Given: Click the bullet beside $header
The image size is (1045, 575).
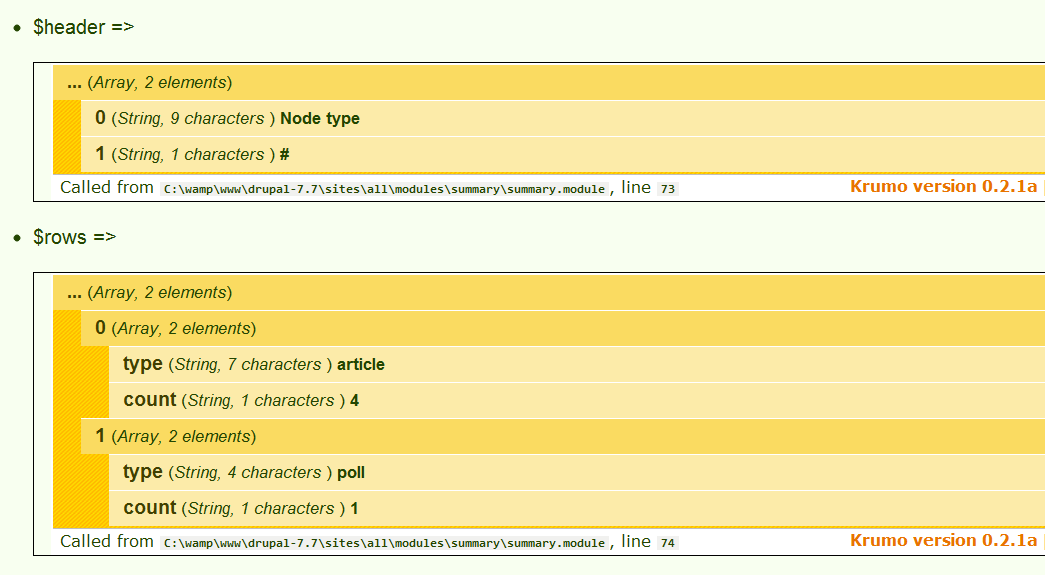Looking at the screenshot, I should tap(17, 29).
